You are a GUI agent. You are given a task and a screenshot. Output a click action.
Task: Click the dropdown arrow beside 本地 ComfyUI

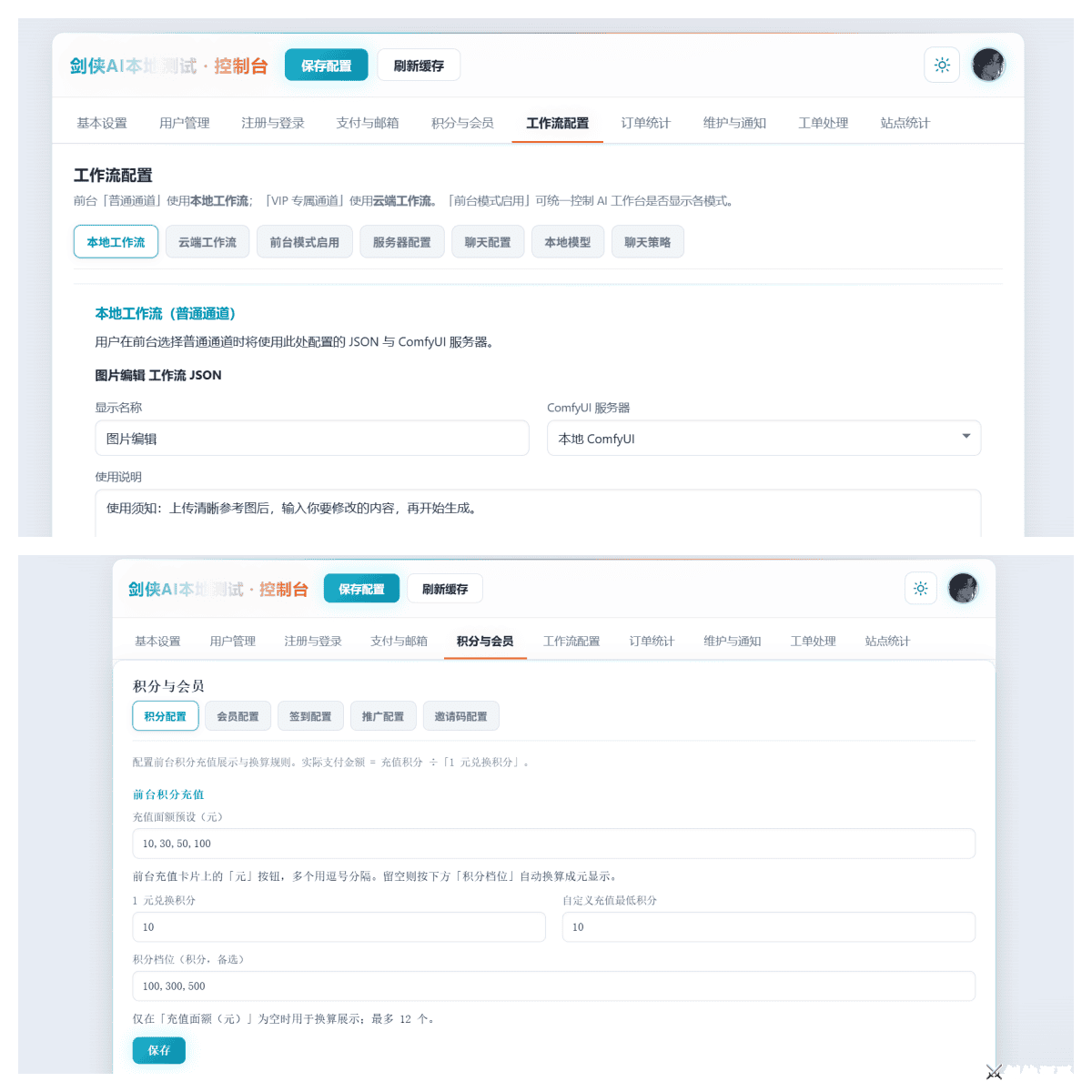966,437
